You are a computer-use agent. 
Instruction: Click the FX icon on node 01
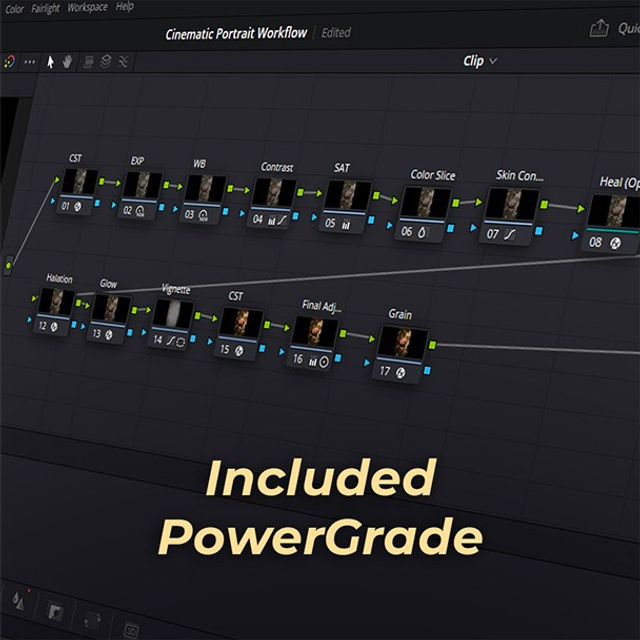(77, 207)
